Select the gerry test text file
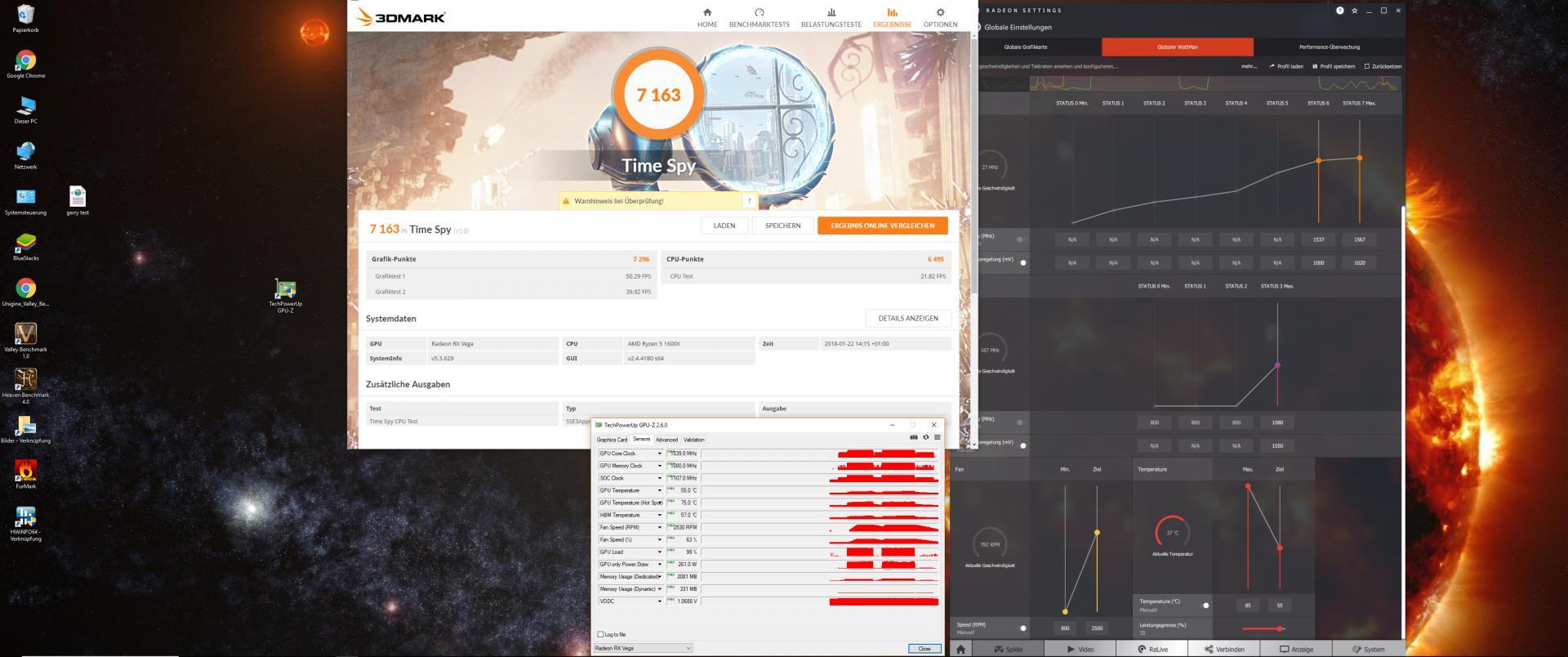Viewport: 1568px width, 657px height. (x=78, y=201)
